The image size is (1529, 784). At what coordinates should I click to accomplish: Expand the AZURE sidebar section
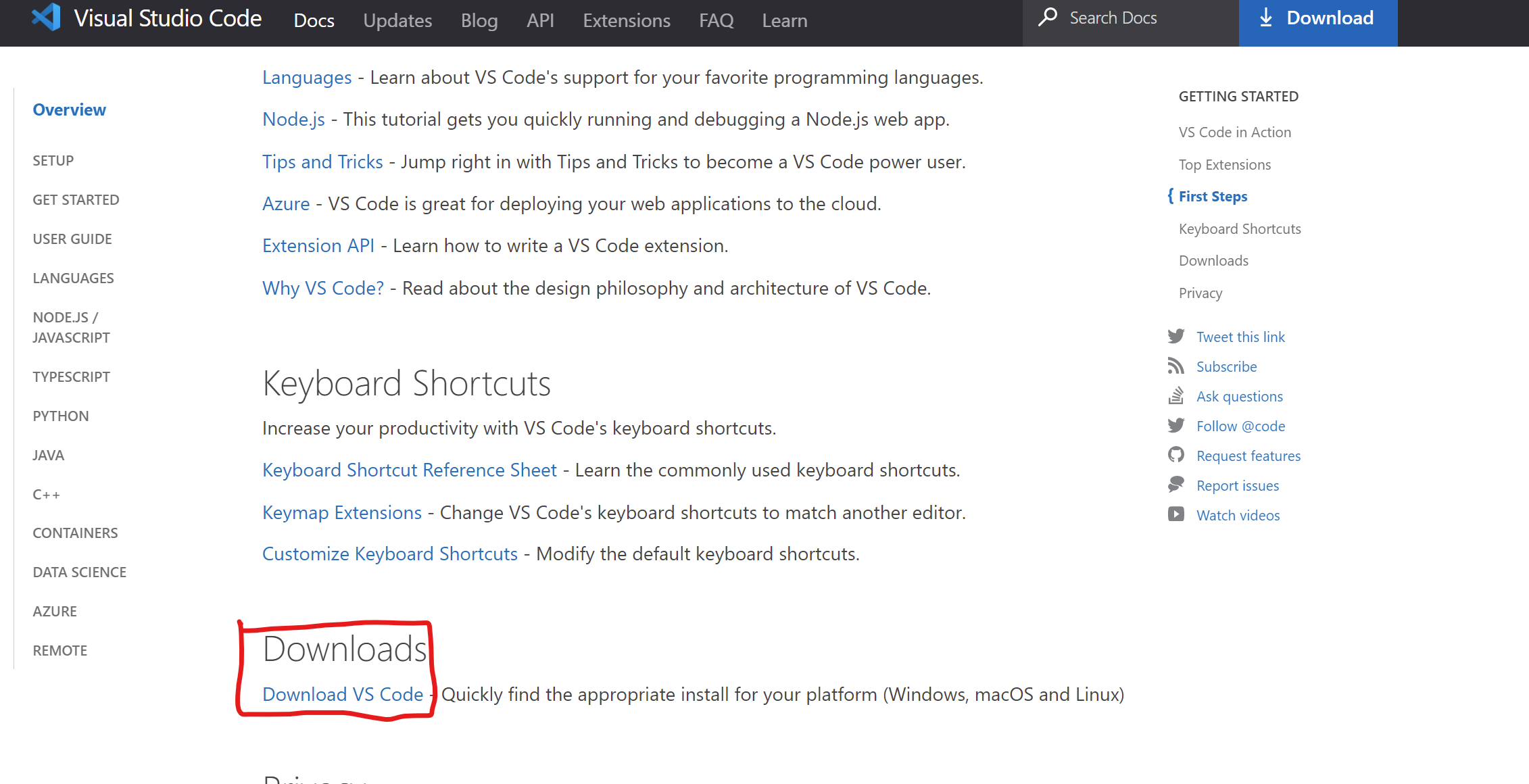coord(55,612)
